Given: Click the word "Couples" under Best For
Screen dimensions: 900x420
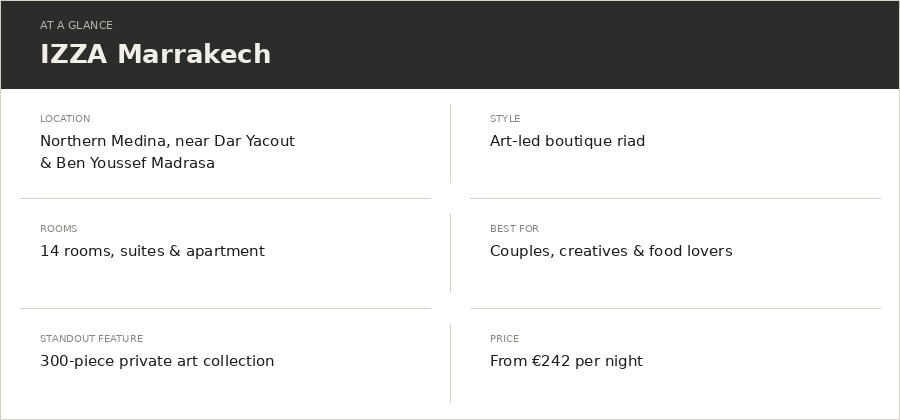Looking at the screenshot, I should 520,251.
